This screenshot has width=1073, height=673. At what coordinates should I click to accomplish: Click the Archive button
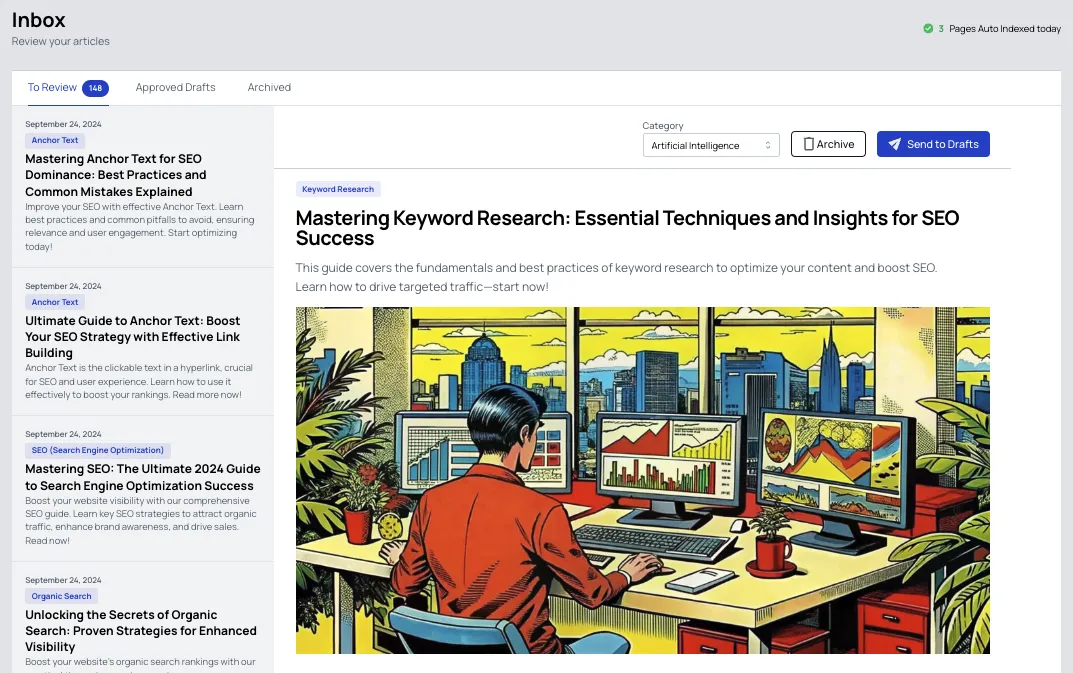(828, 144)
